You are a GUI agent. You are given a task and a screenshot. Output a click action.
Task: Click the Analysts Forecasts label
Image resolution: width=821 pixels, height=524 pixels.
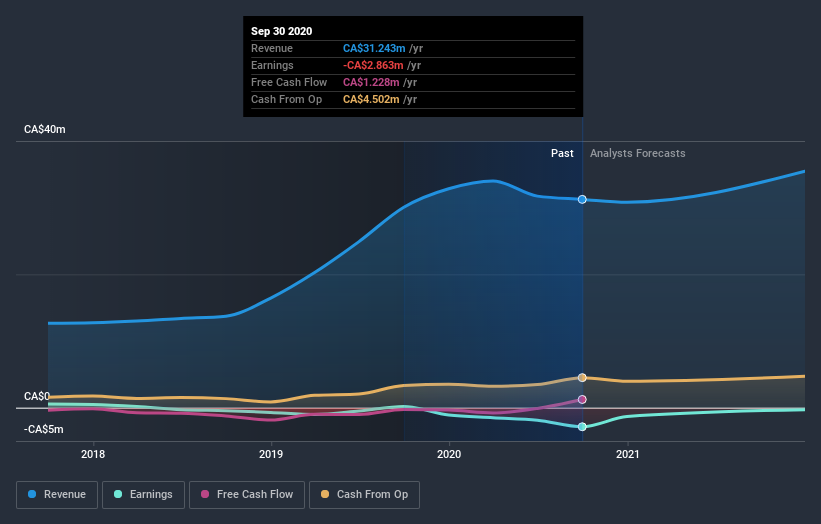tap(637, 153)
